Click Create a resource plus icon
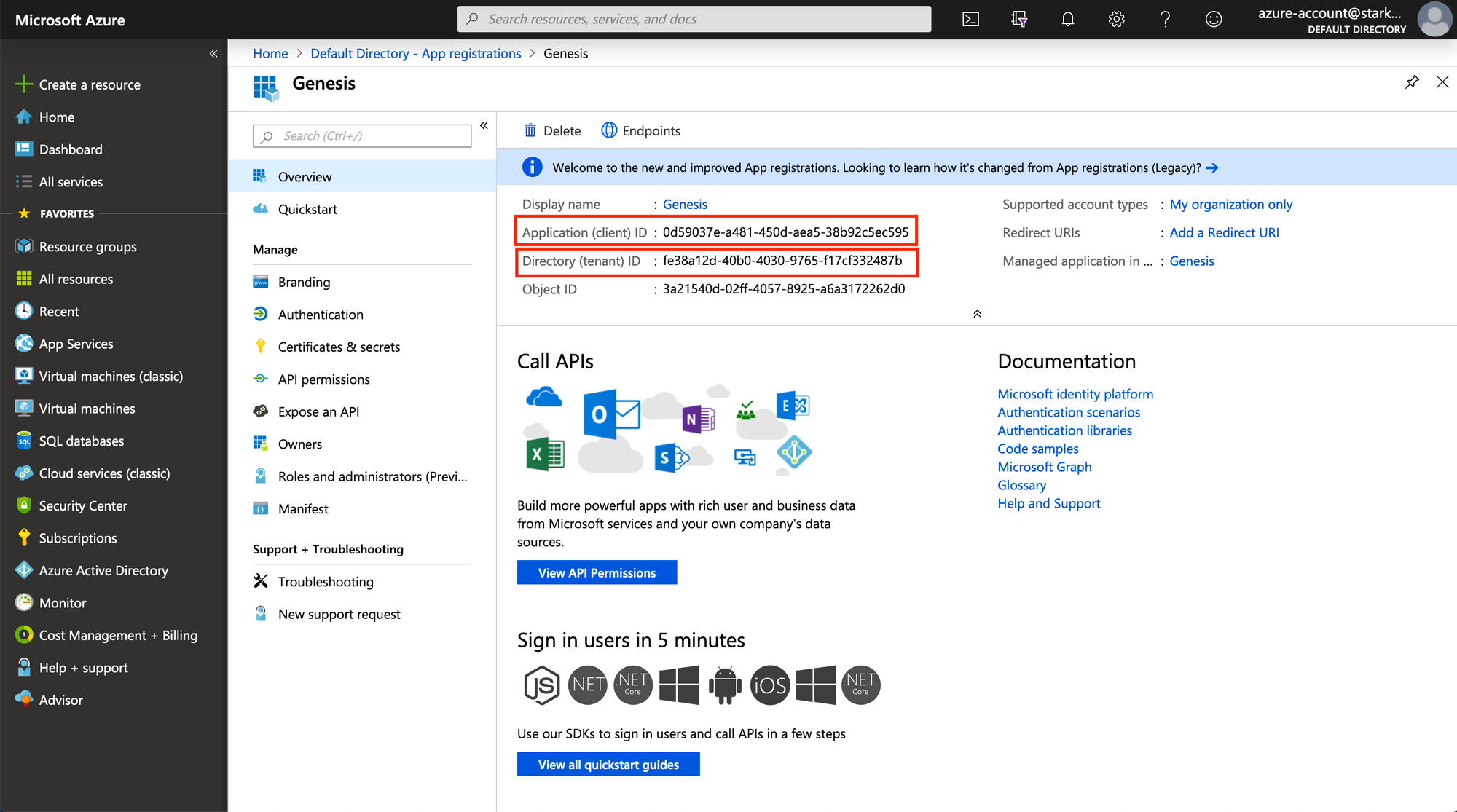Screen dimensions: 1457x812 pos(24,84)
